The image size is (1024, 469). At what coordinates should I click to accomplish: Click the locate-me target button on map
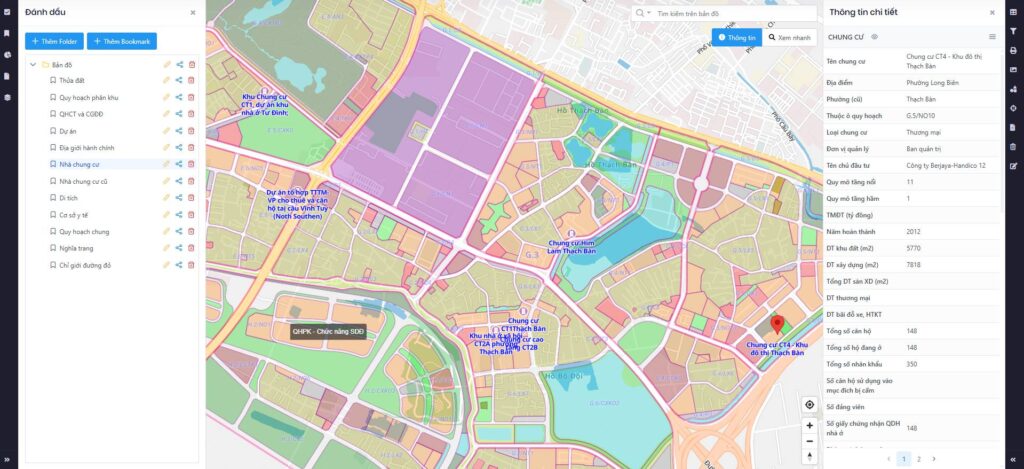[809, 404]
